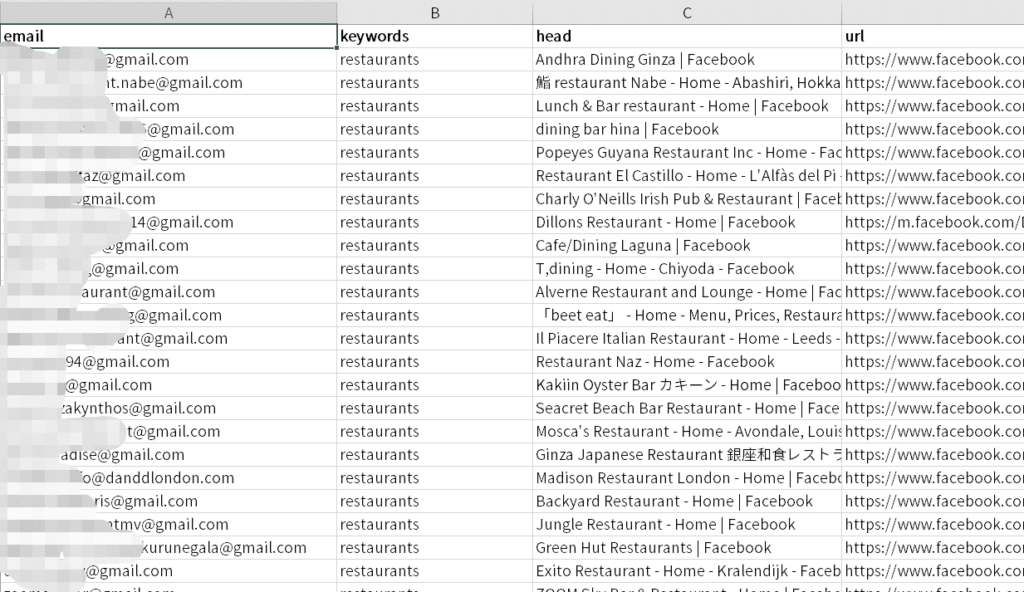Click the 'restaurants' keyword in Green Hut row
The height and width of the screenshot is (592, 1024).
(379, 548)
